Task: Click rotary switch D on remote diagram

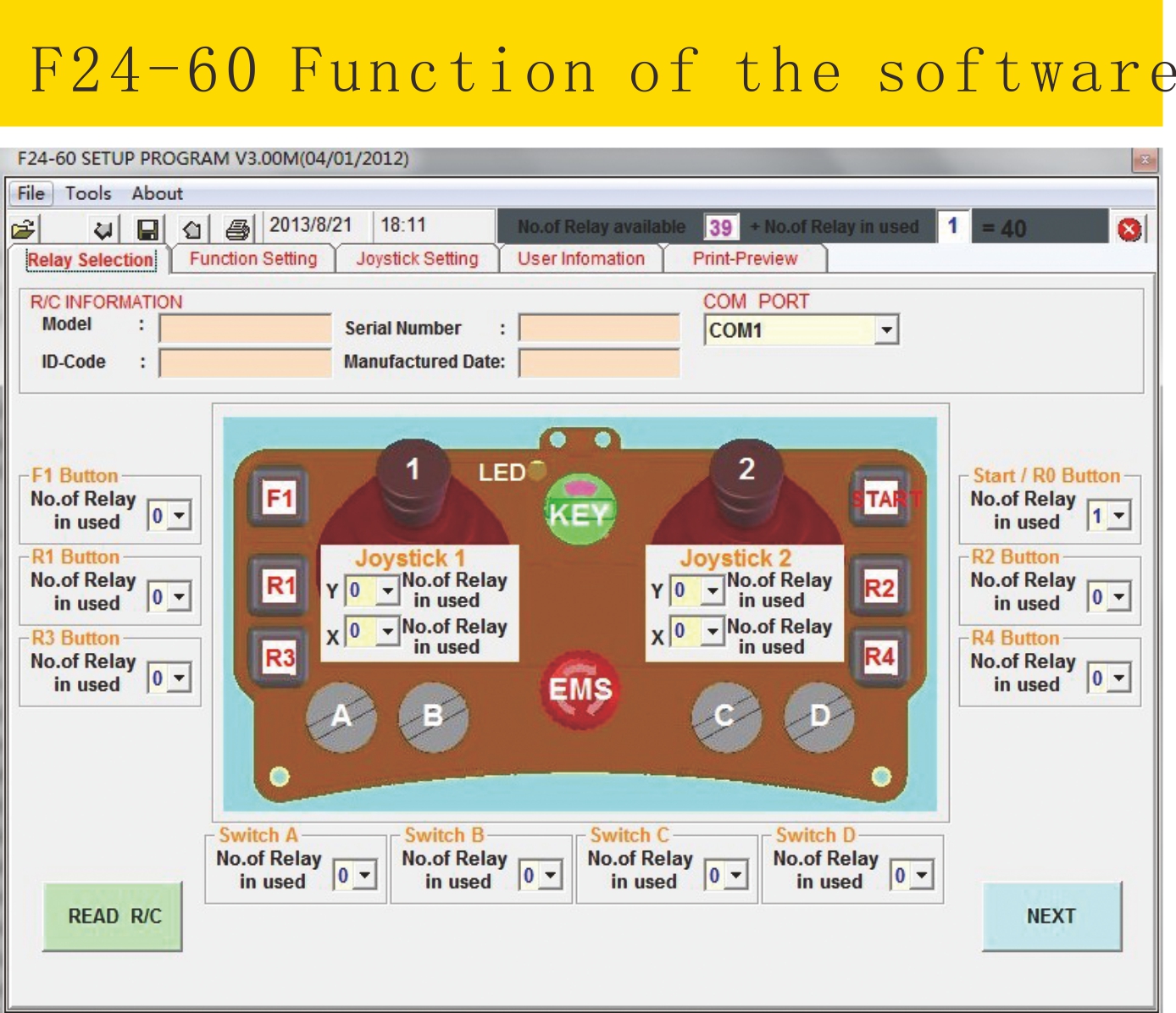Action: coord(819,717)
